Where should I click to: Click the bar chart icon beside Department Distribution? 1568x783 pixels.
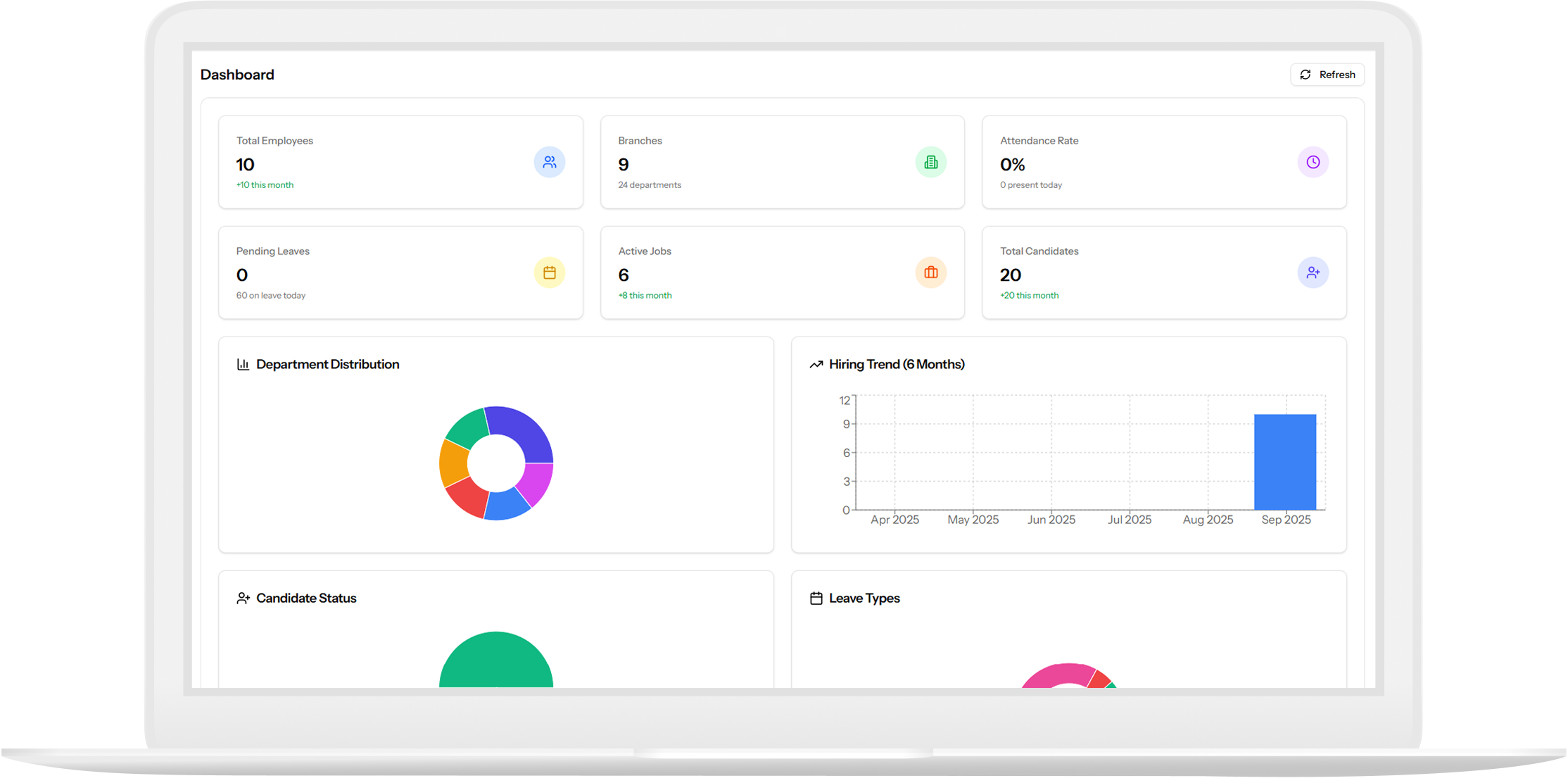(243, 364)
